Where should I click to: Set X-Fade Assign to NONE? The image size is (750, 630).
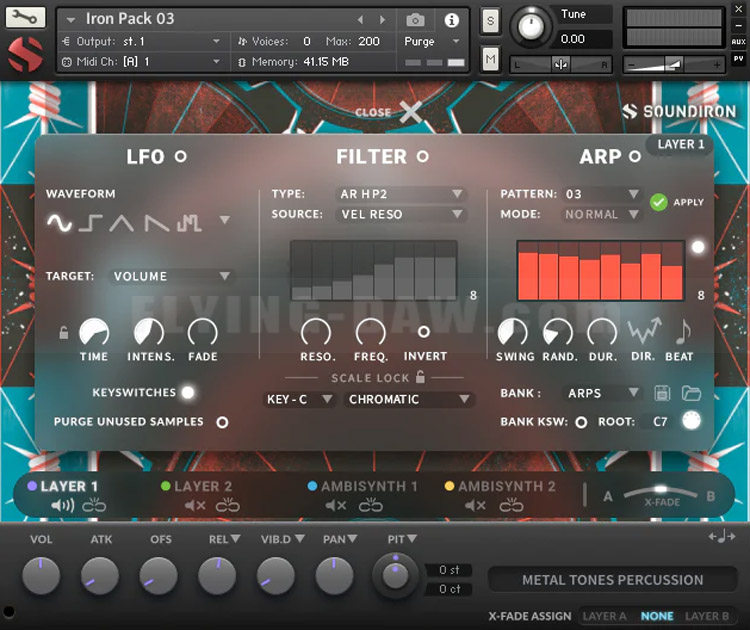point(657,616)
